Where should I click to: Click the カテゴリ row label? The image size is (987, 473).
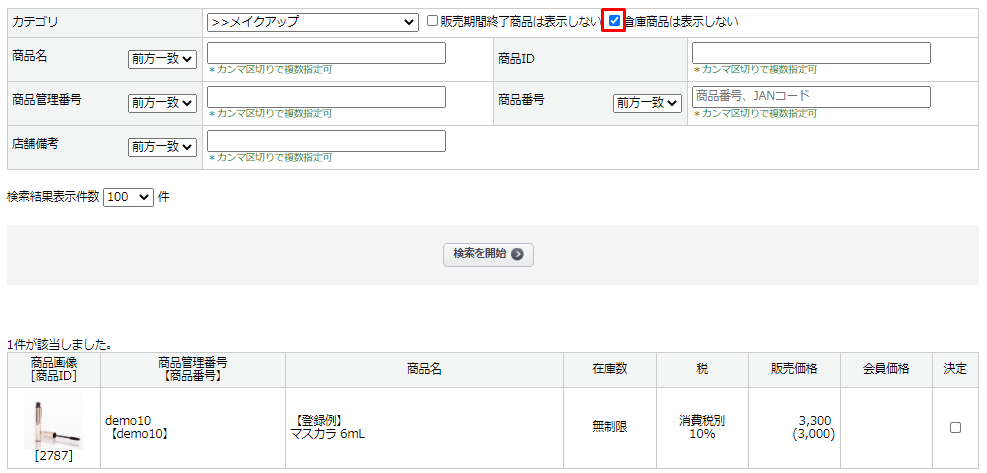[35, 22]
